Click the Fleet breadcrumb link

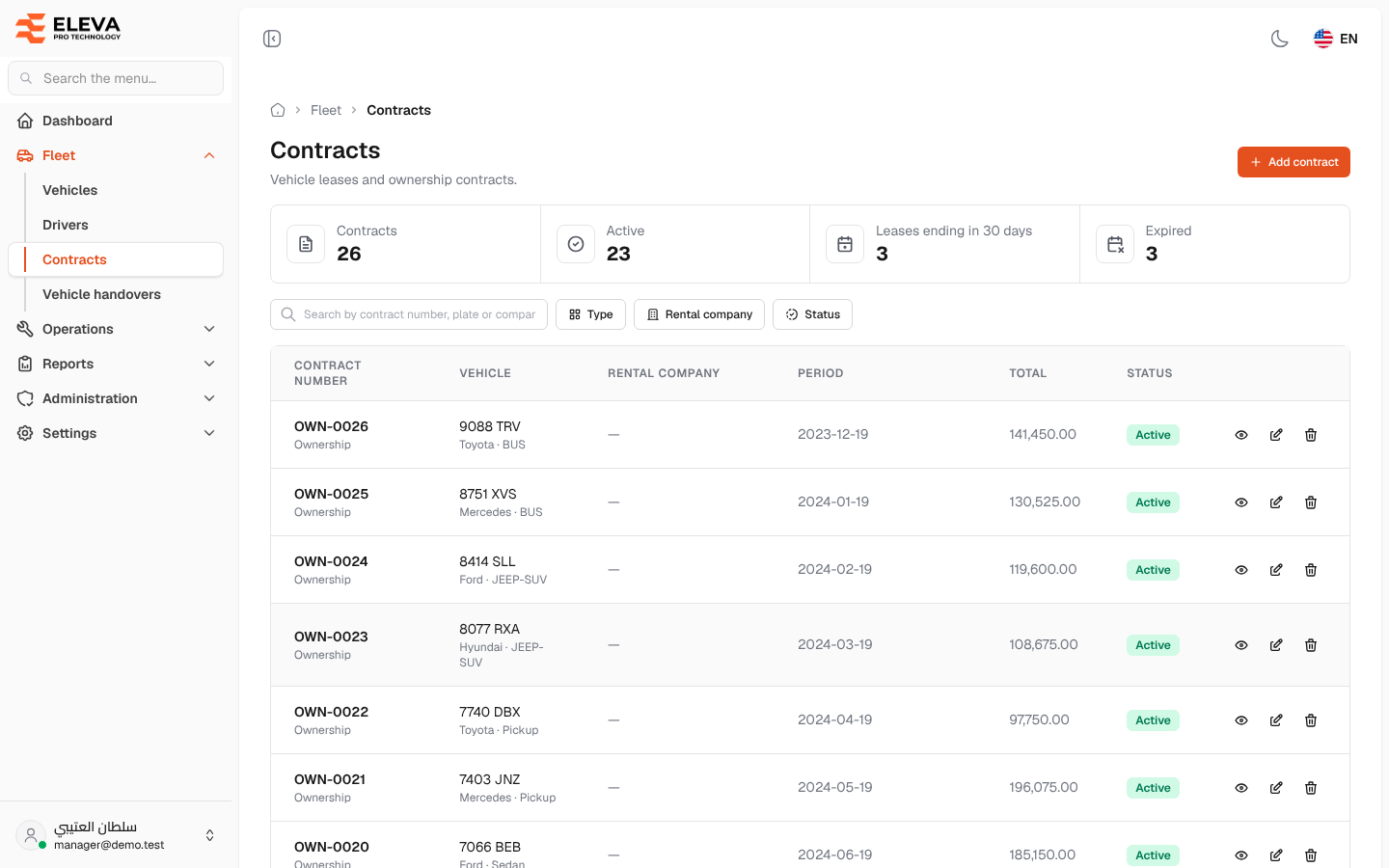click(x=326, y=110)
